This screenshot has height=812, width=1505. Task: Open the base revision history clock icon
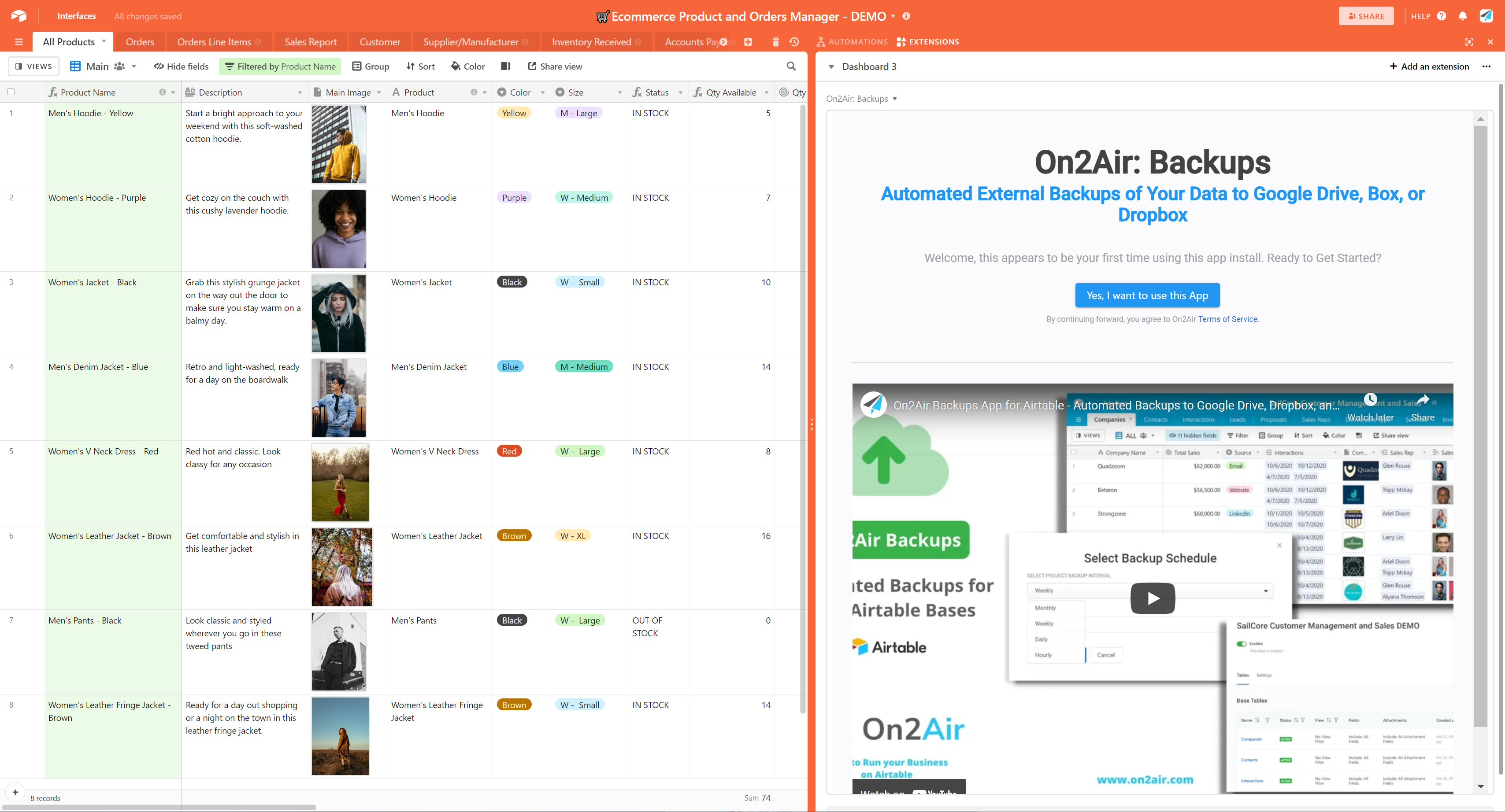[793, 41]
